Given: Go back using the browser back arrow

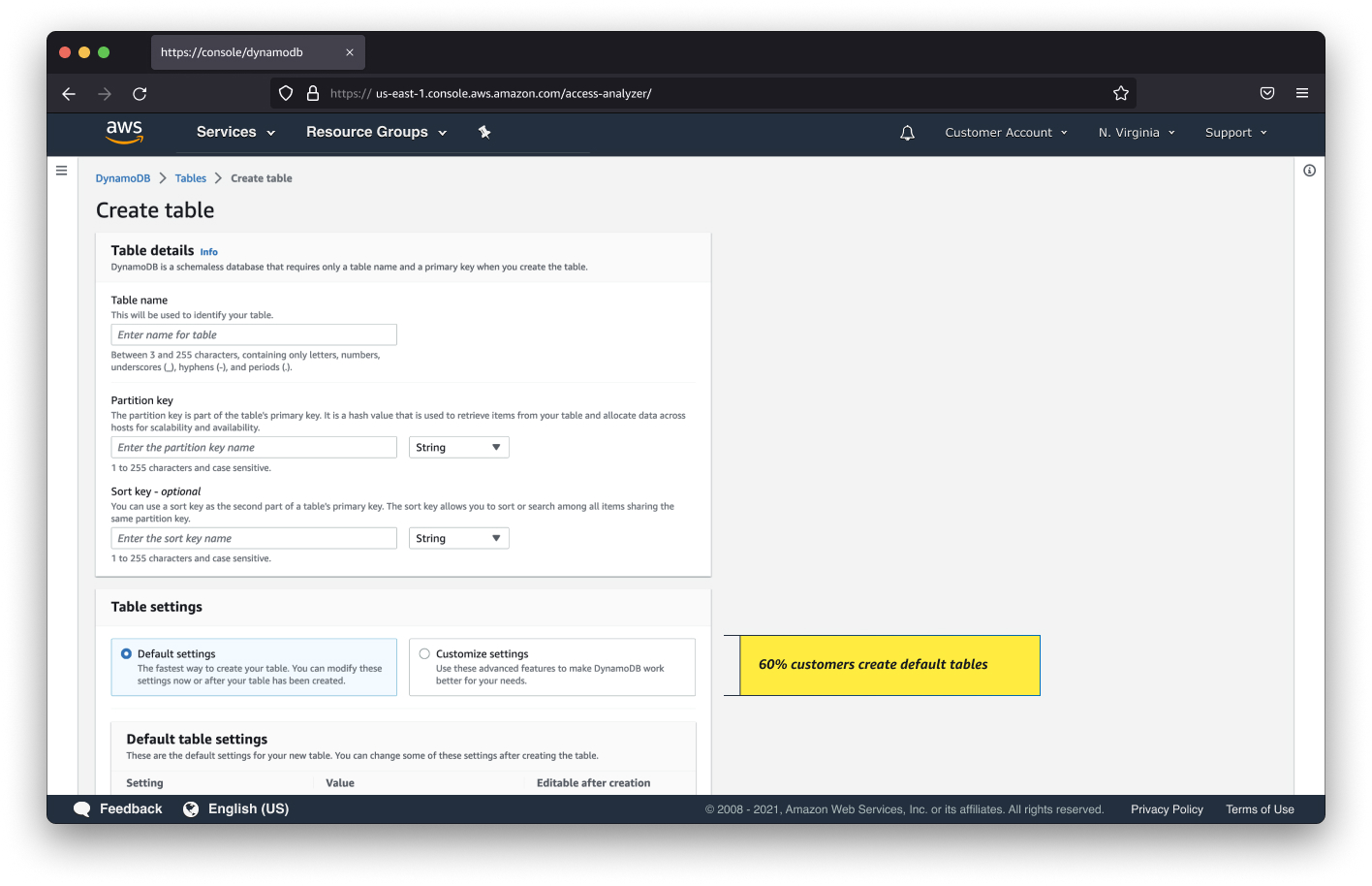Looking at the screenshot, I should 69,94.
